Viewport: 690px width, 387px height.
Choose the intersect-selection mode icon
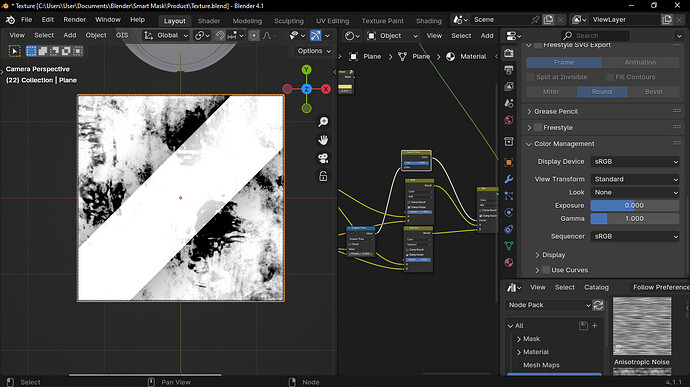[x=77, y=51]
